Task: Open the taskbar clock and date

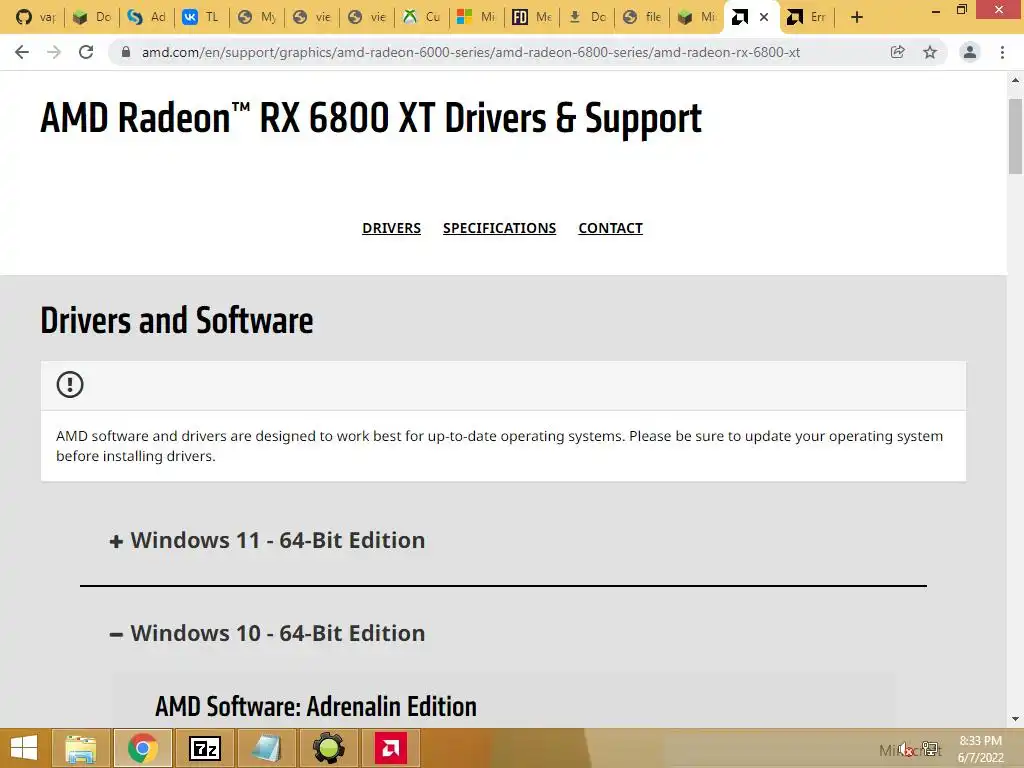Action: pos(980,749)
